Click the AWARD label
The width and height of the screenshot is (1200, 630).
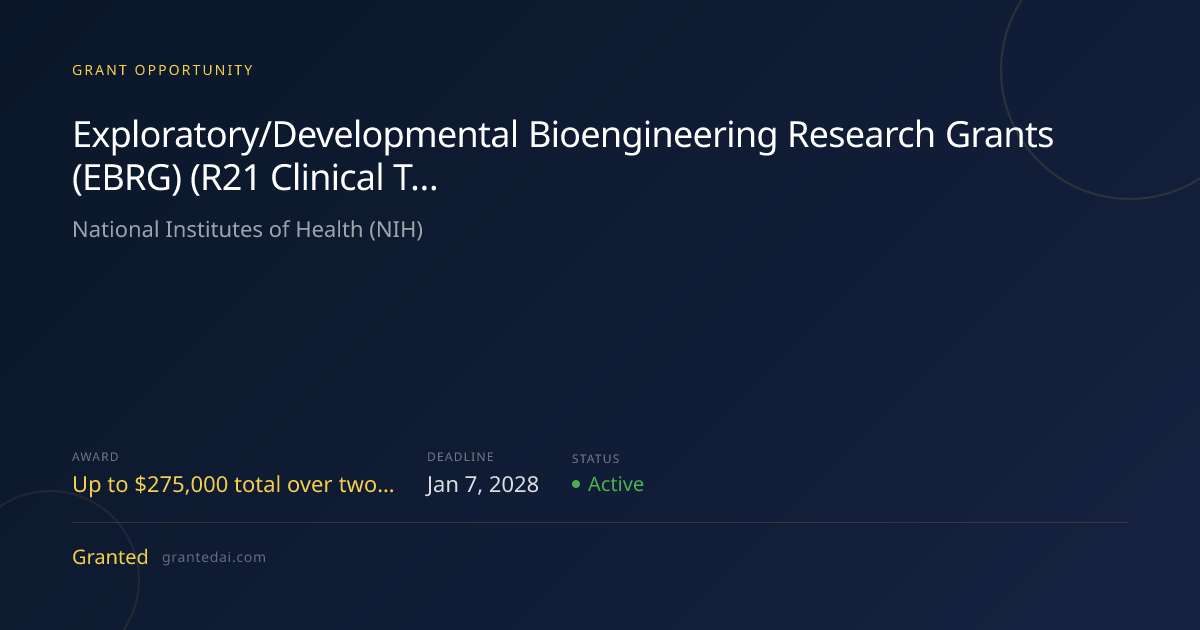(x=96, y=457)
